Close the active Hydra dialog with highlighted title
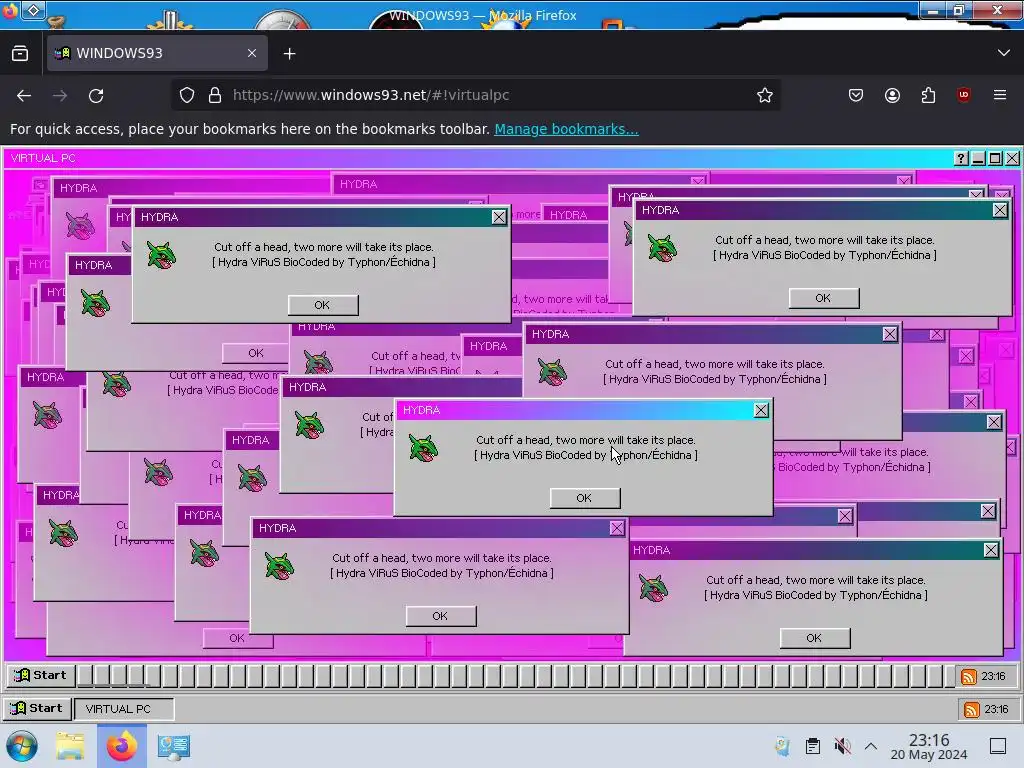Image resolution: width=1024 pixels, height=768 pixels. coord(761,410)
